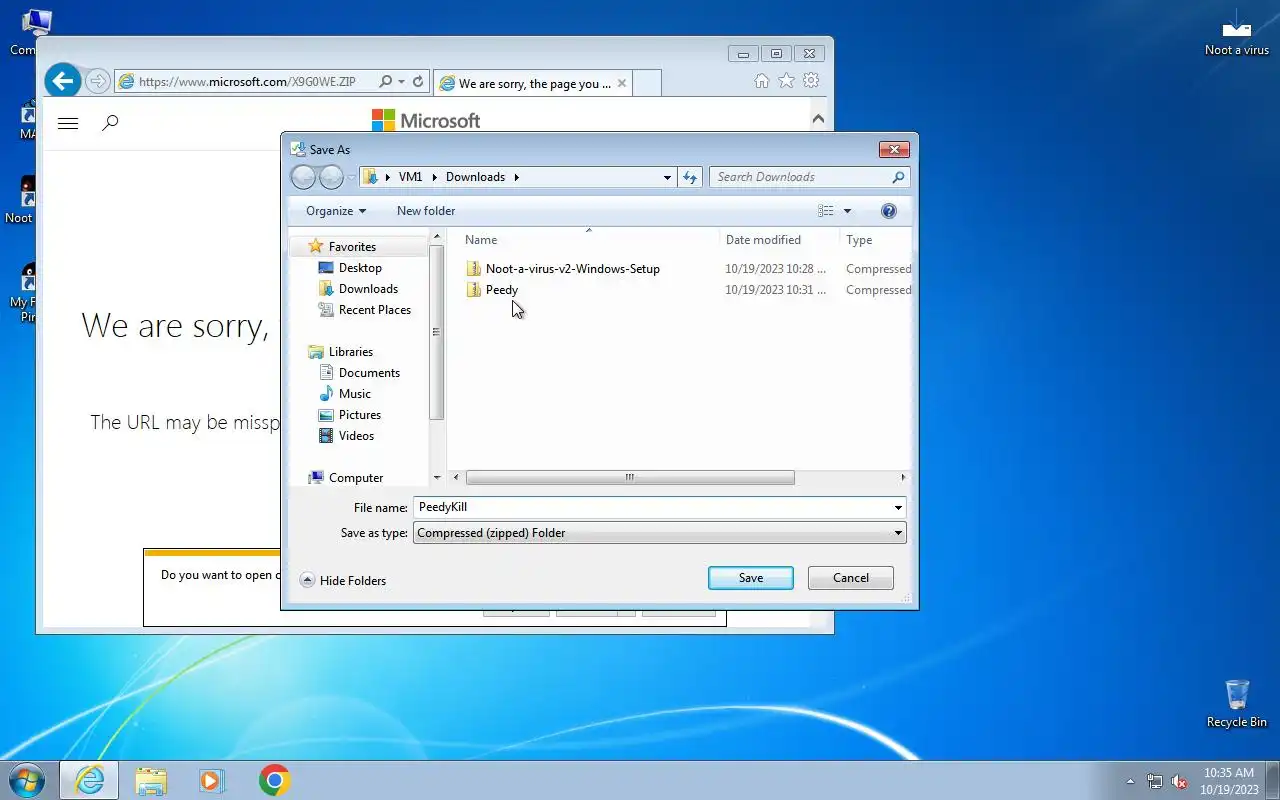
Task: Click the Save As dialog forward button
Action: pyautogui.click(x=331, y=177)
